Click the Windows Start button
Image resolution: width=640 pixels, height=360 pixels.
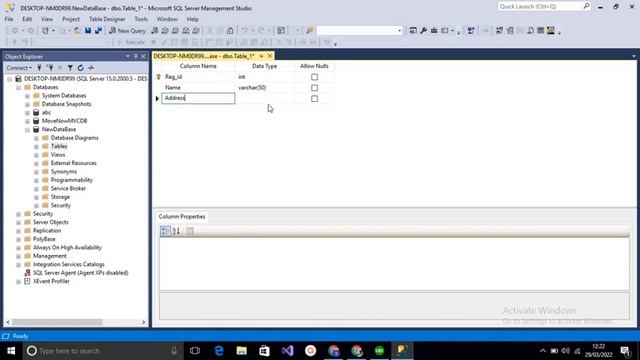coord(11,351)
